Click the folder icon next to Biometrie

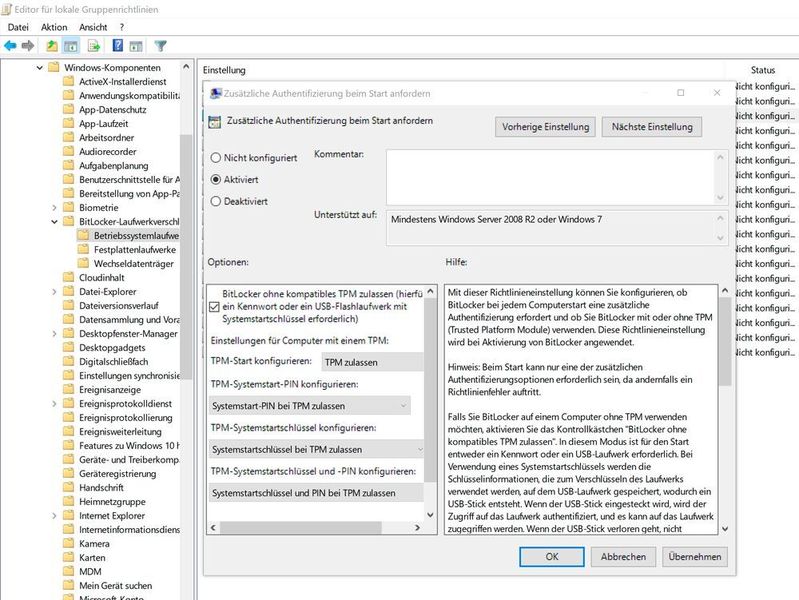click(x=69, y=207)
